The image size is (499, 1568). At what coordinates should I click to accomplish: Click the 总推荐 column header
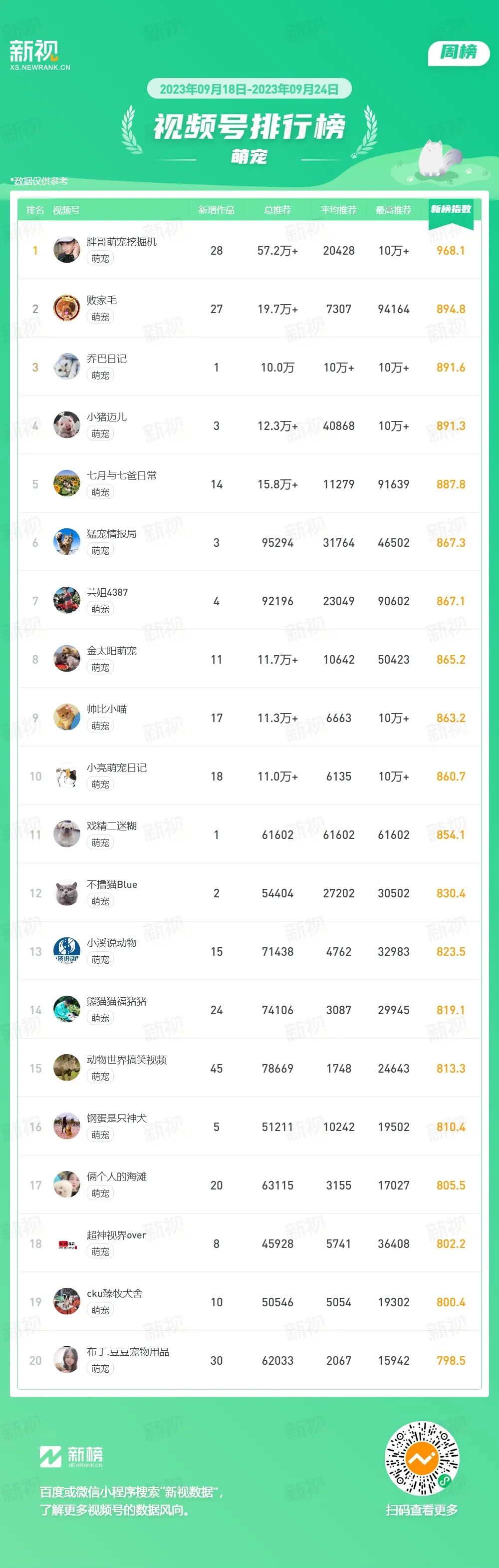pyautogui.click(x=277, y=210)
